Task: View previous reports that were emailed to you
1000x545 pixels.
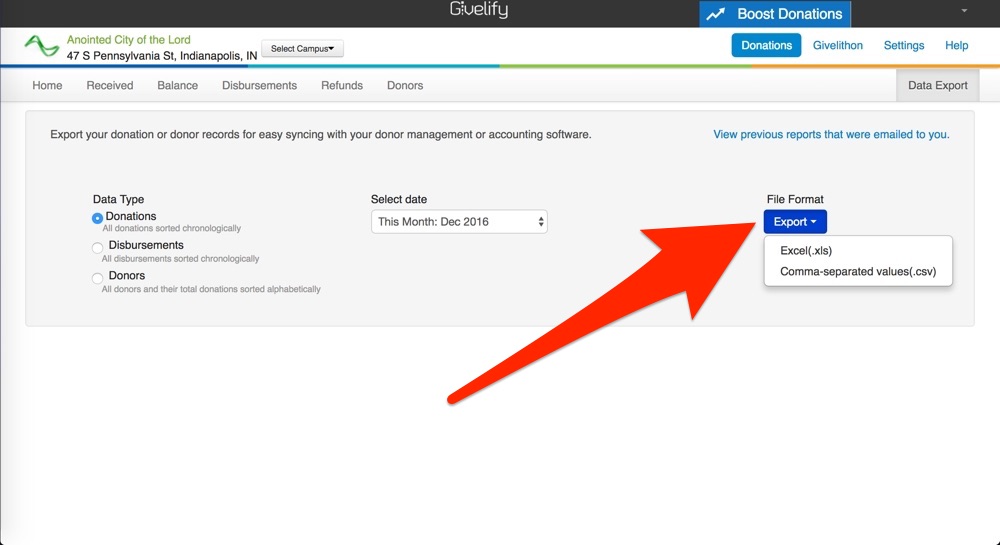Action: point(831,134)
